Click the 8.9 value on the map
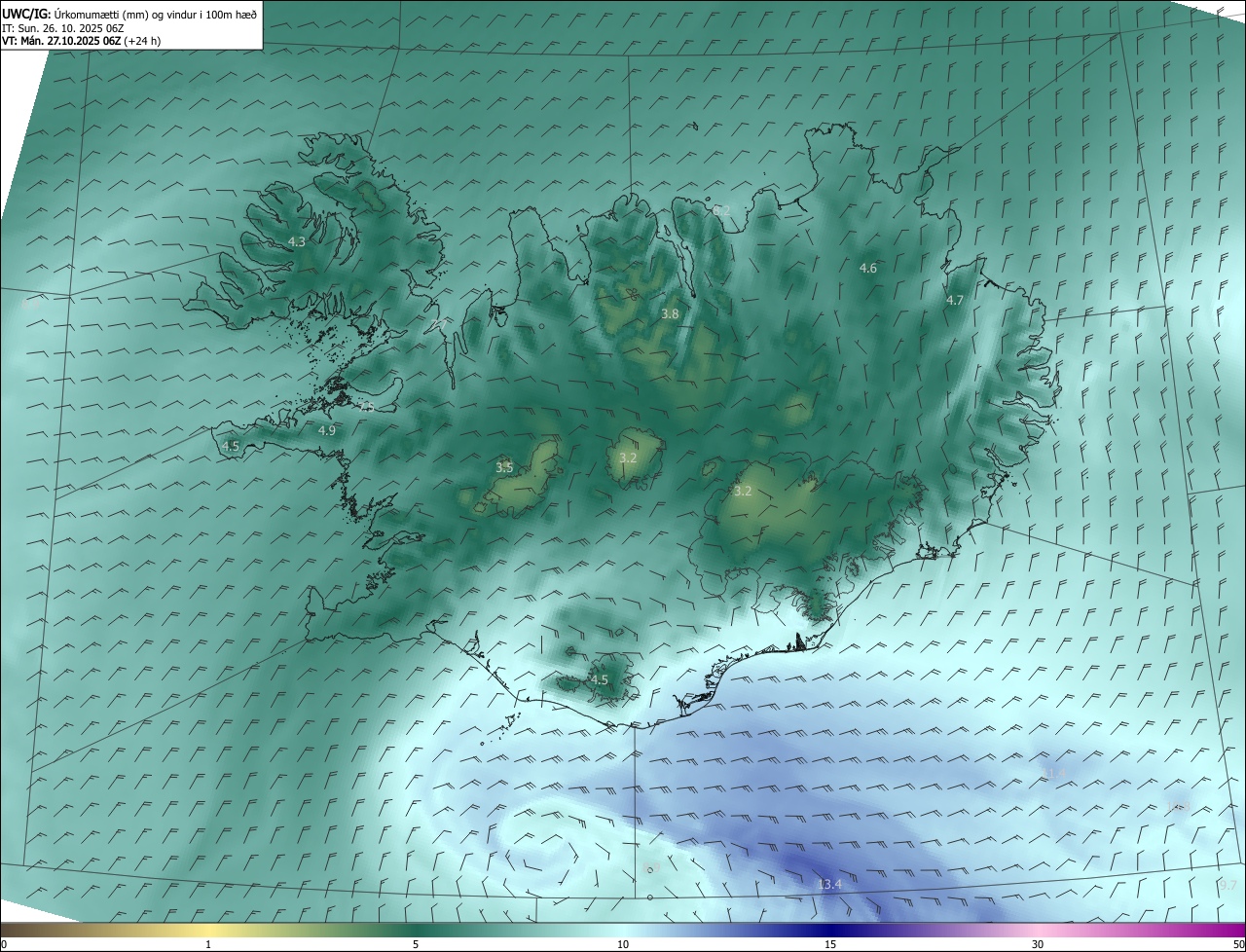The image size is (1246, 952). click(651, 867)
